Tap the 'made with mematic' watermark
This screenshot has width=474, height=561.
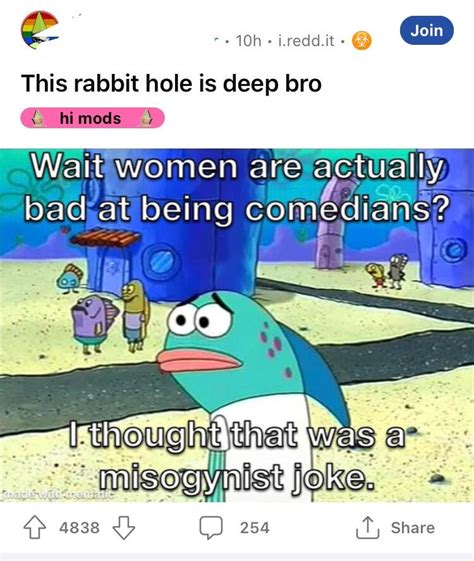(57, 495)
